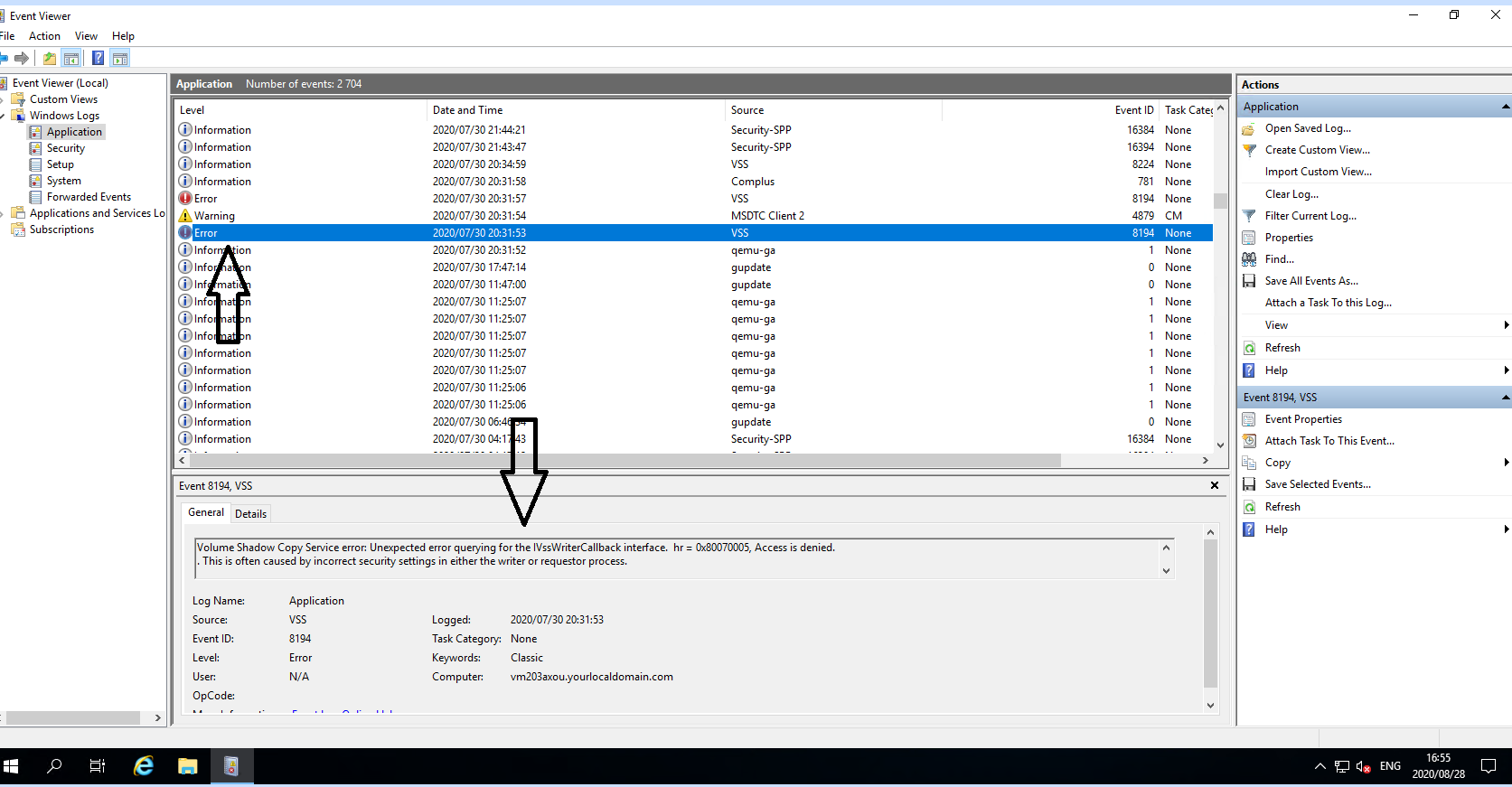The width and height of the screenshot is (1512, 787).
Task: Open the notification center icon
Action: pyautogui.click(x=1489, y=766)
